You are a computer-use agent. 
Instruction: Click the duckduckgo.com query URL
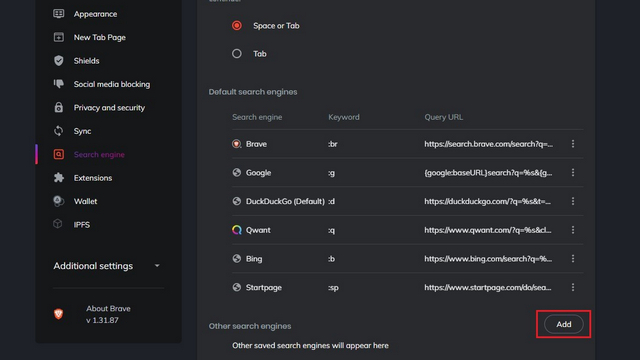(x=487, y=201)
